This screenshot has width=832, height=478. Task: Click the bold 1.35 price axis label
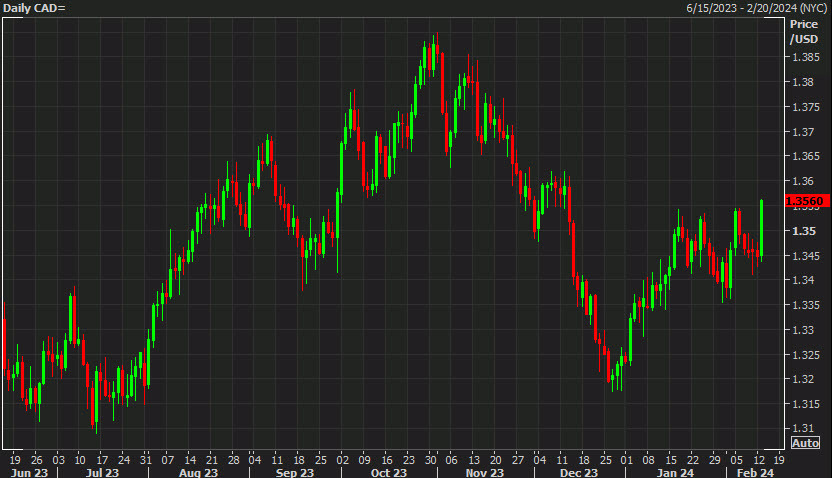(x=804, y=231)
